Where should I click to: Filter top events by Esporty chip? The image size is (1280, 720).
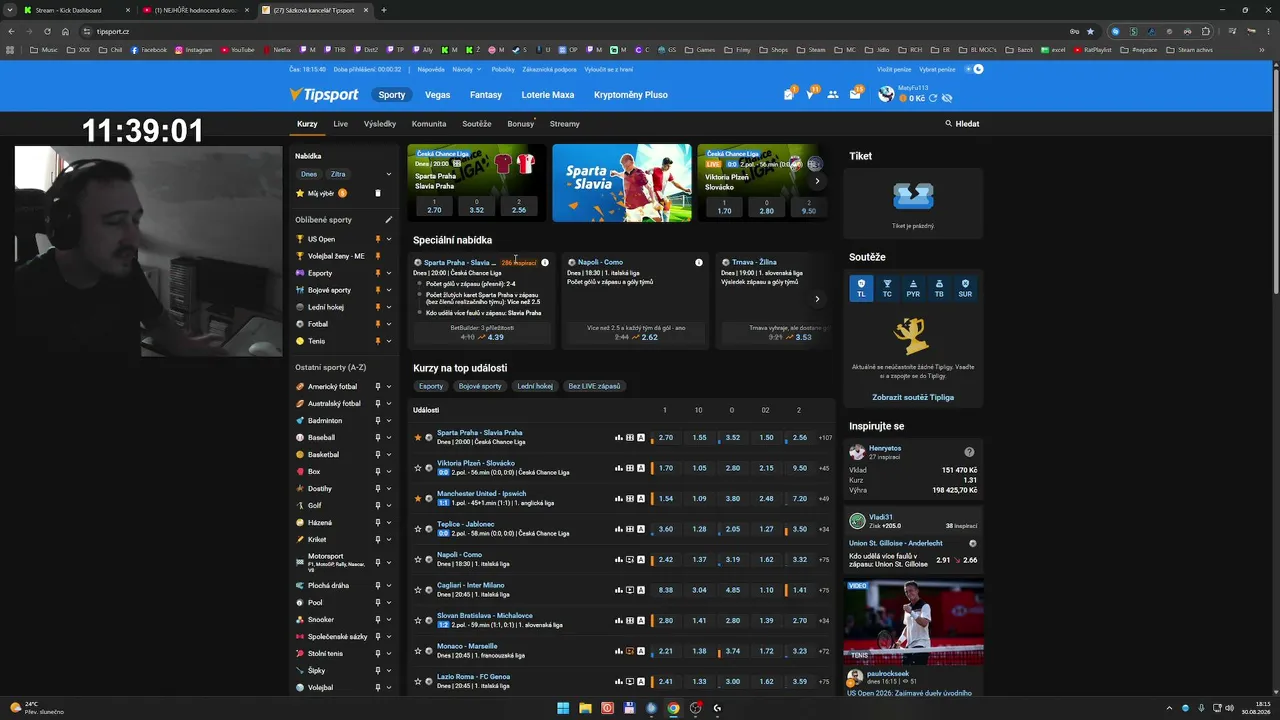431,386
